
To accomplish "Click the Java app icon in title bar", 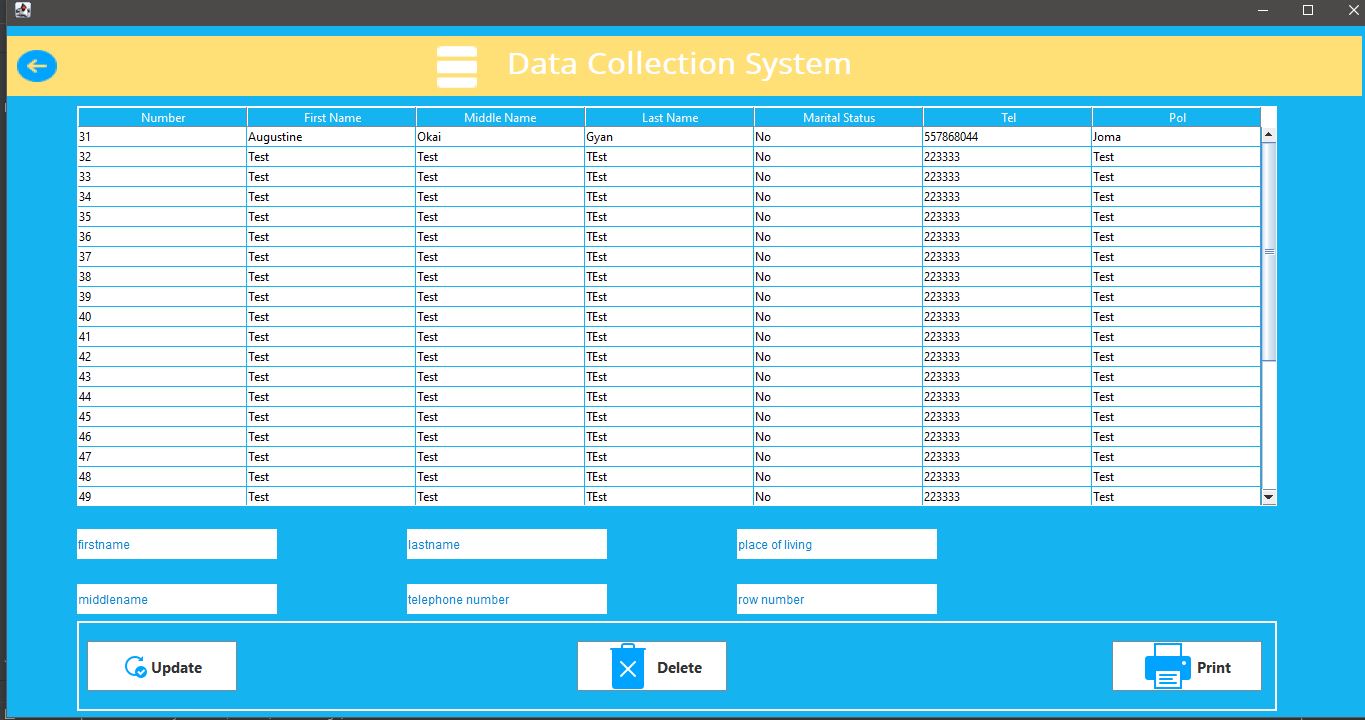I will [22, 10].
